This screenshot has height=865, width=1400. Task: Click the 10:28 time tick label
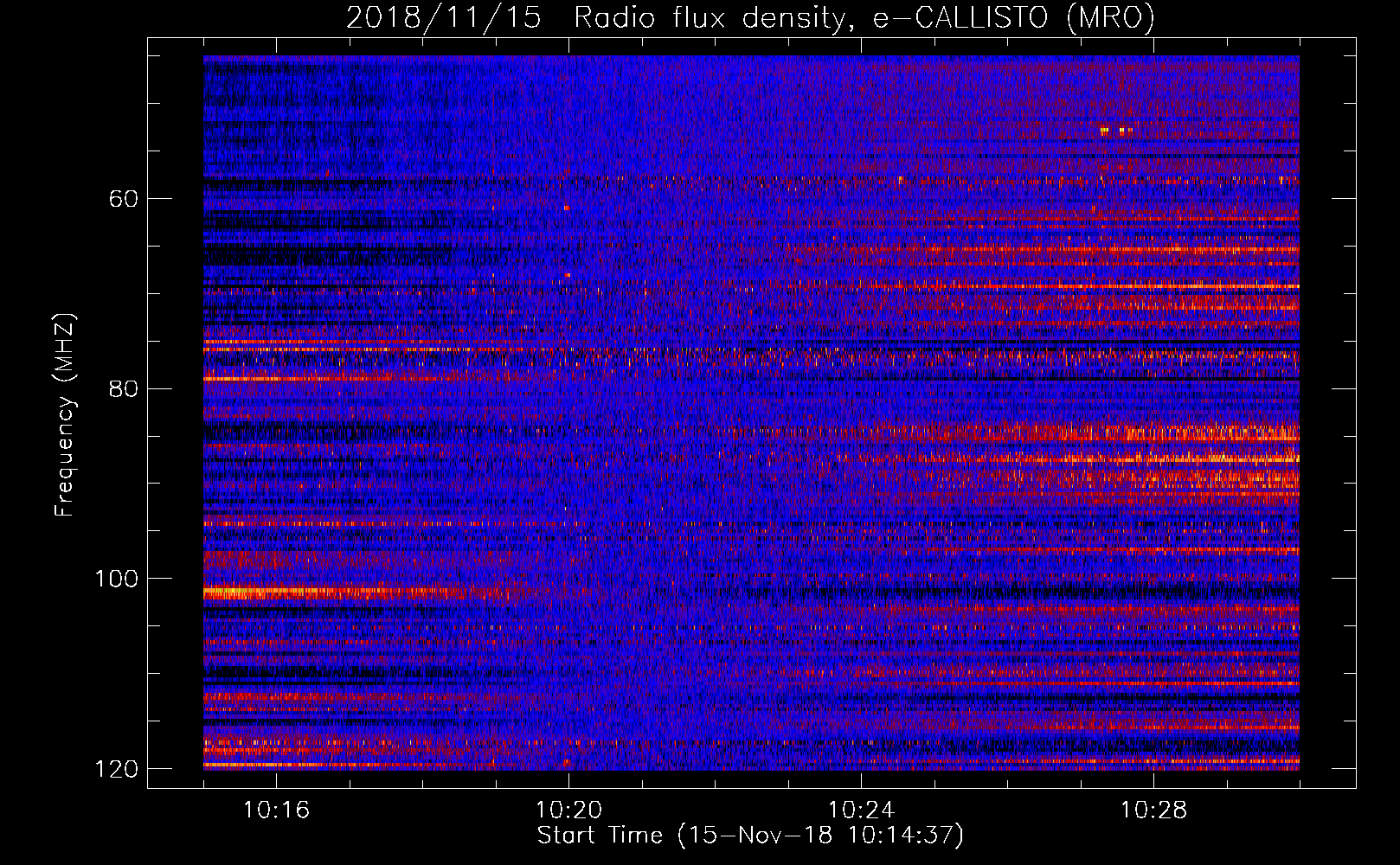1153,810
